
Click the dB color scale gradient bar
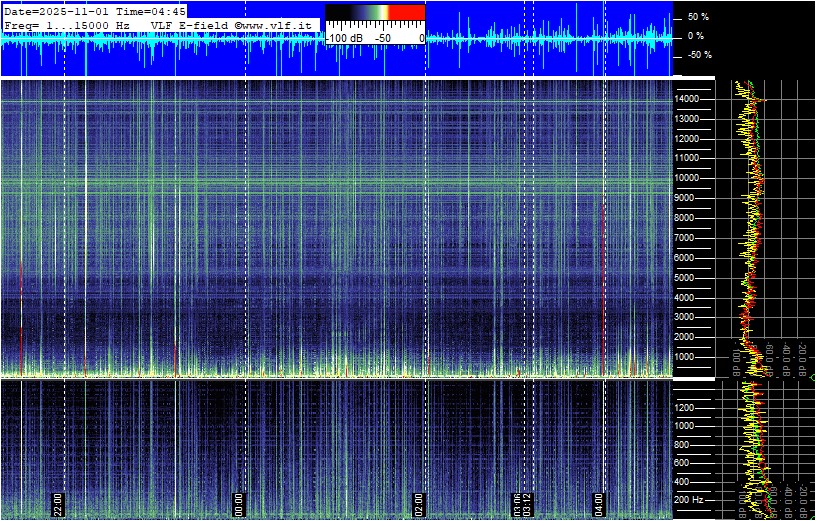pyautogui.click(x=375, y=13)
